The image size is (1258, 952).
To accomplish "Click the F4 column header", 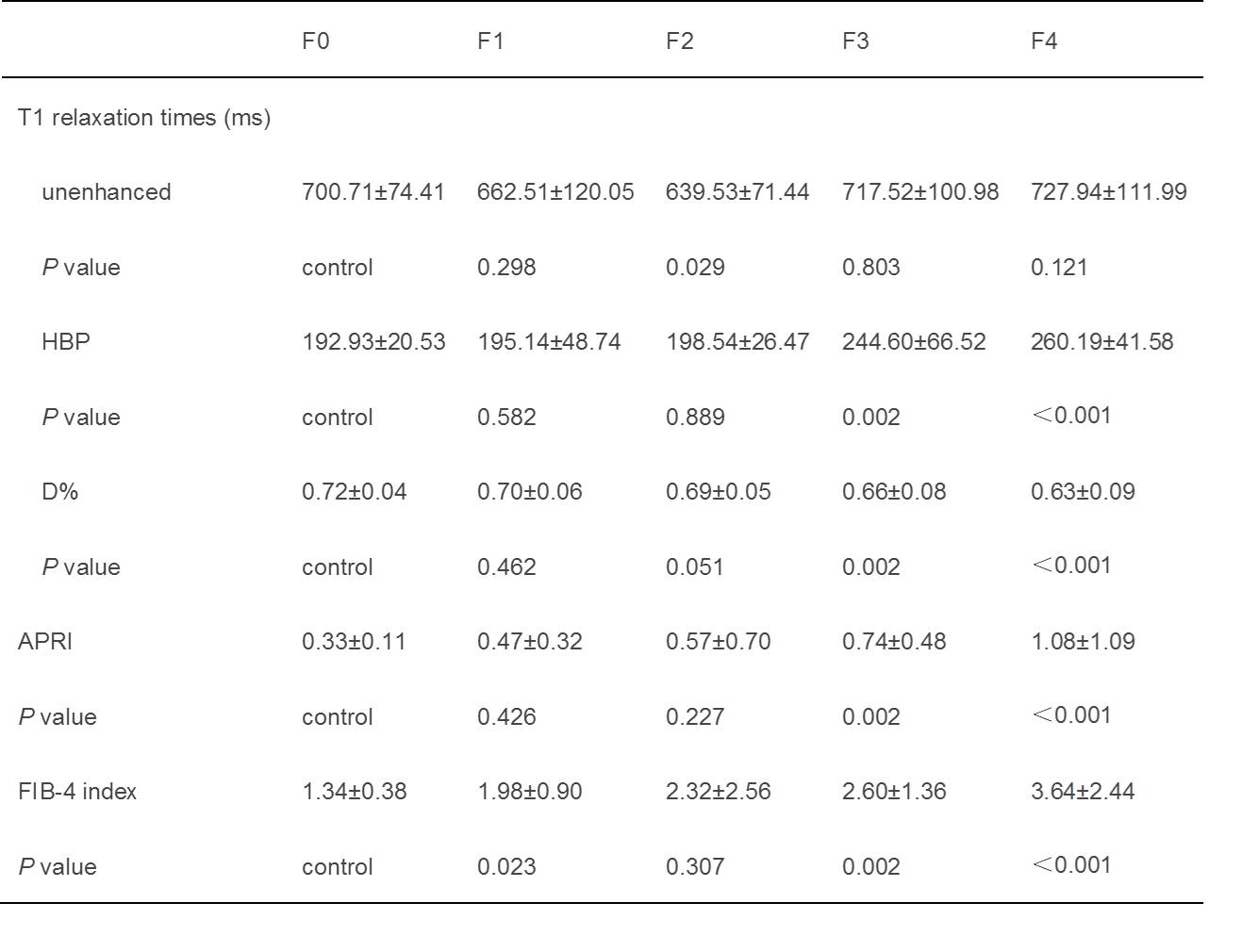I will [1044, 41].
